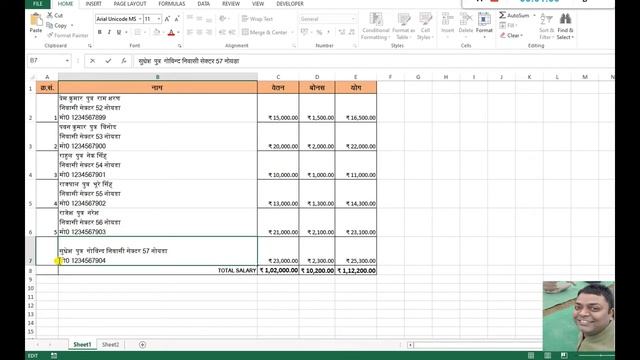Click the Merge & Center button
Screen dimensions: 640x360
(264, 32)
